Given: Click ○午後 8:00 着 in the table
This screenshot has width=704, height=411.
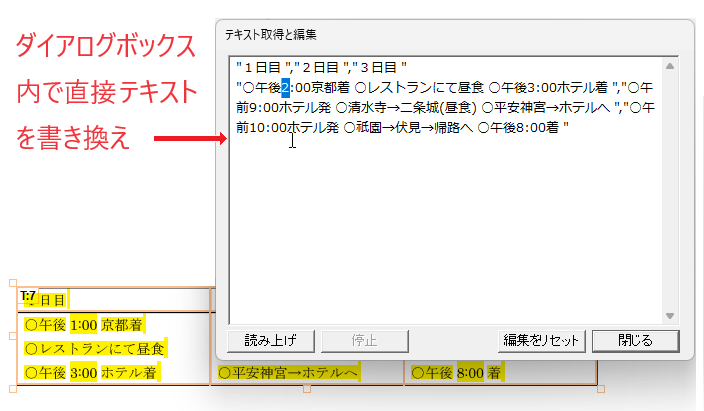Looking at the screenshot, I should [457, 373].
